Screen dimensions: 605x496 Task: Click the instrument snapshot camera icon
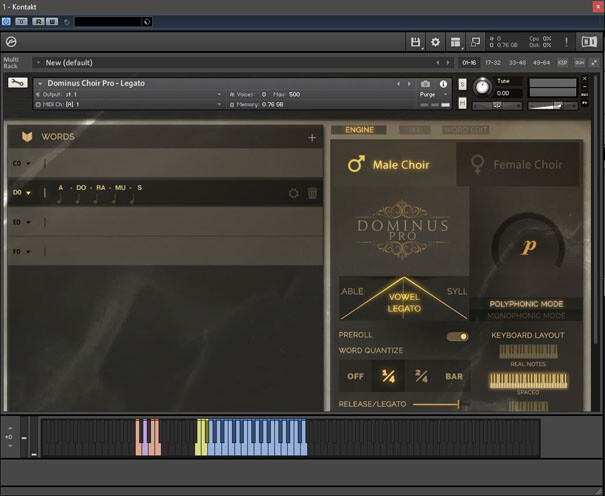tap(426, 84)
